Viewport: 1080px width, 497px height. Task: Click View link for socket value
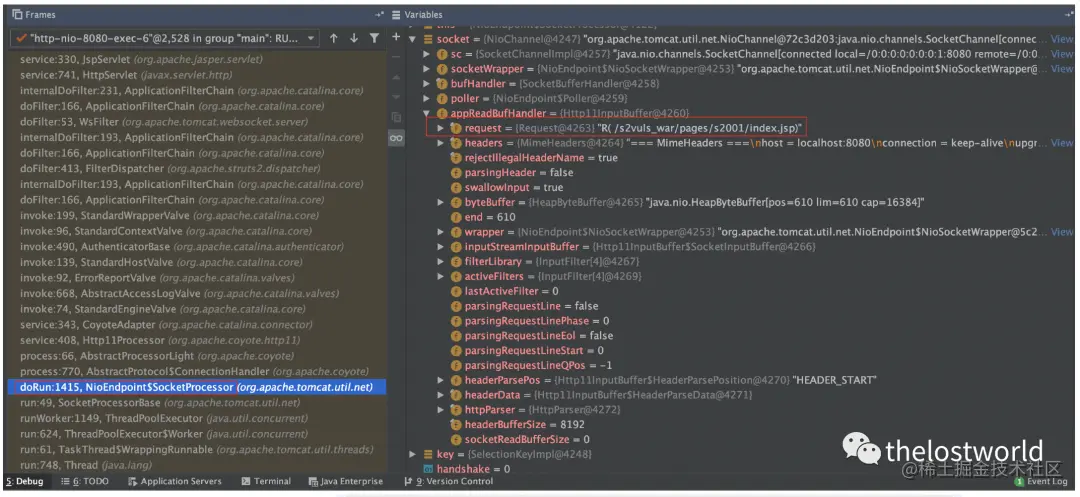[x=1061, y=39]
